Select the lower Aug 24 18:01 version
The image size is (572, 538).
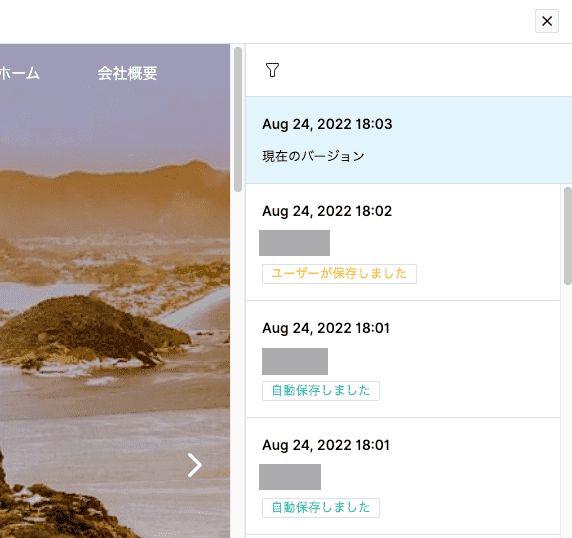click(x=403, y=476)
